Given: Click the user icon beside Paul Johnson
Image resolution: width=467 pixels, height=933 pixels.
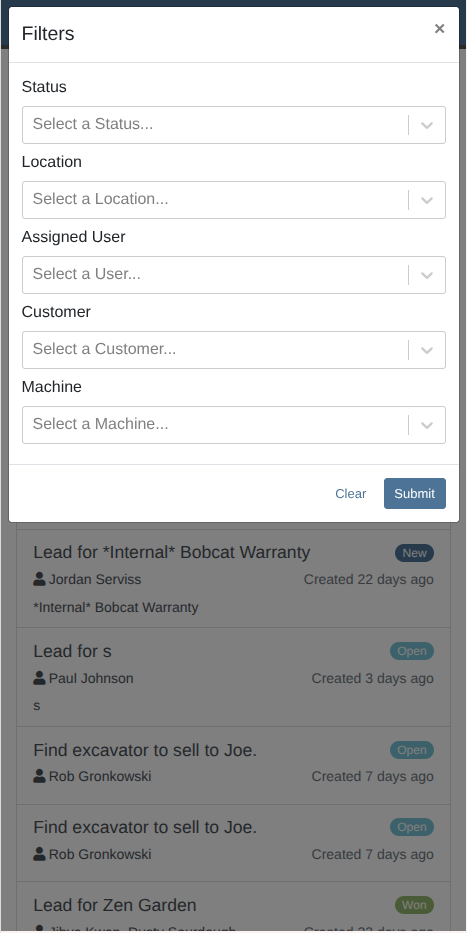Looking at the screenshot, I should 39,678.
